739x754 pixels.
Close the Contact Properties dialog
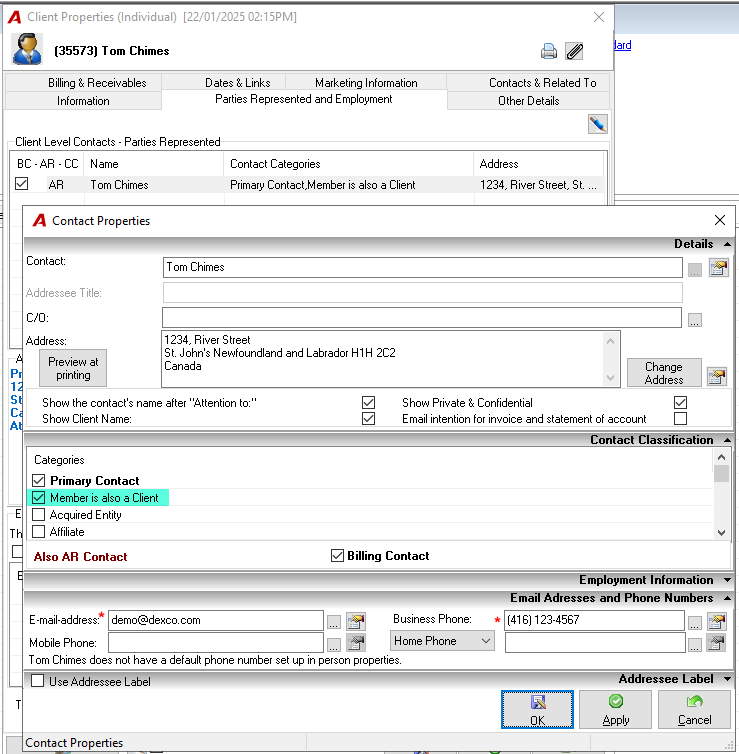click(x=720, y=220)
